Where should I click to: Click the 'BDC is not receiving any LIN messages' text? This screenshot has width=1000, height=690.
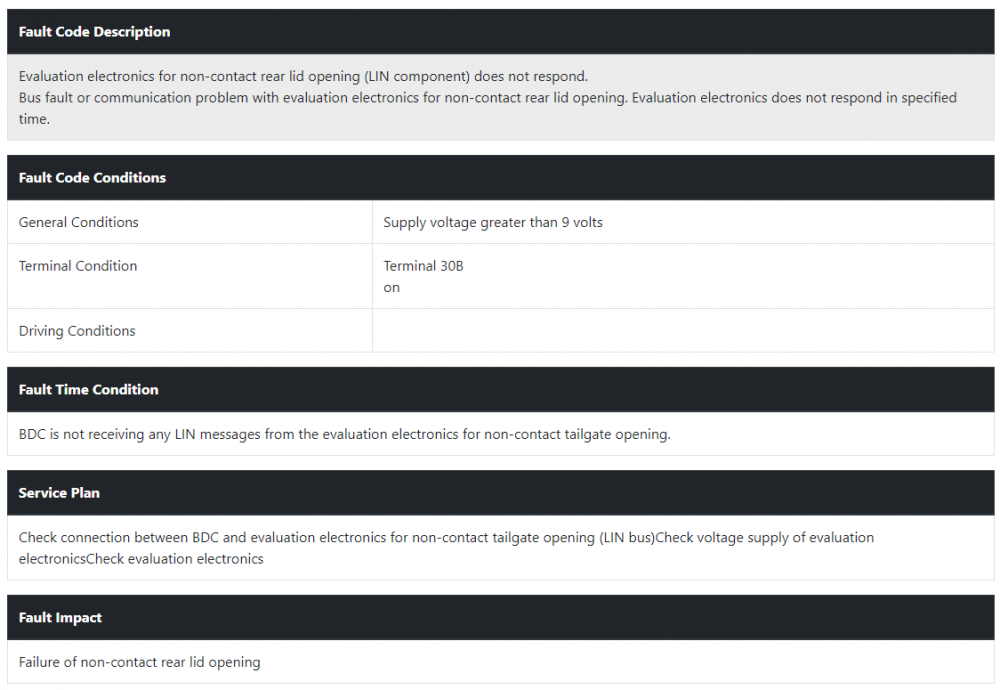click(x=344, y=434)
